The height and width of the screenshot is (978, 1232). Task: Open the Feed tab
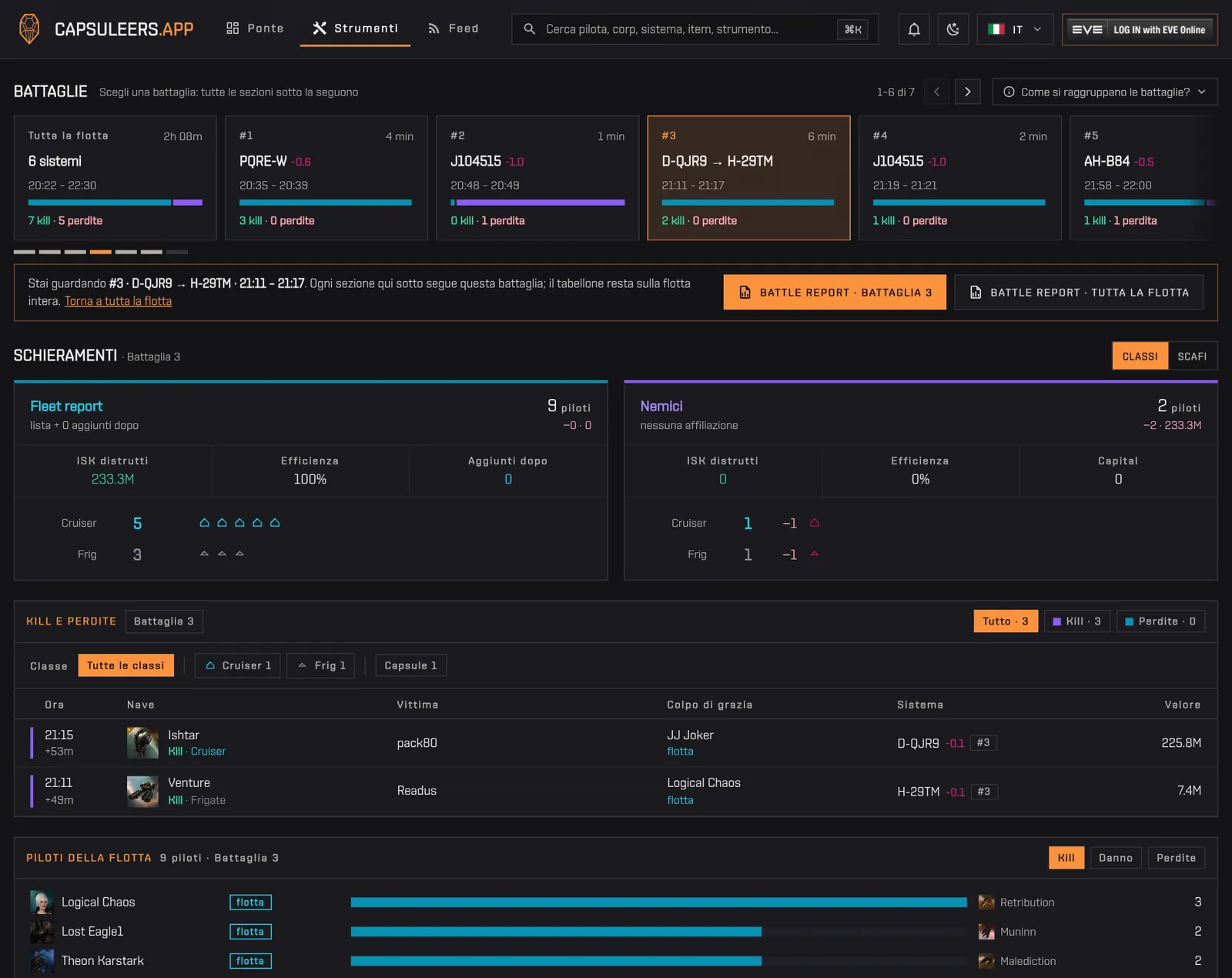[x=454, y=28]
